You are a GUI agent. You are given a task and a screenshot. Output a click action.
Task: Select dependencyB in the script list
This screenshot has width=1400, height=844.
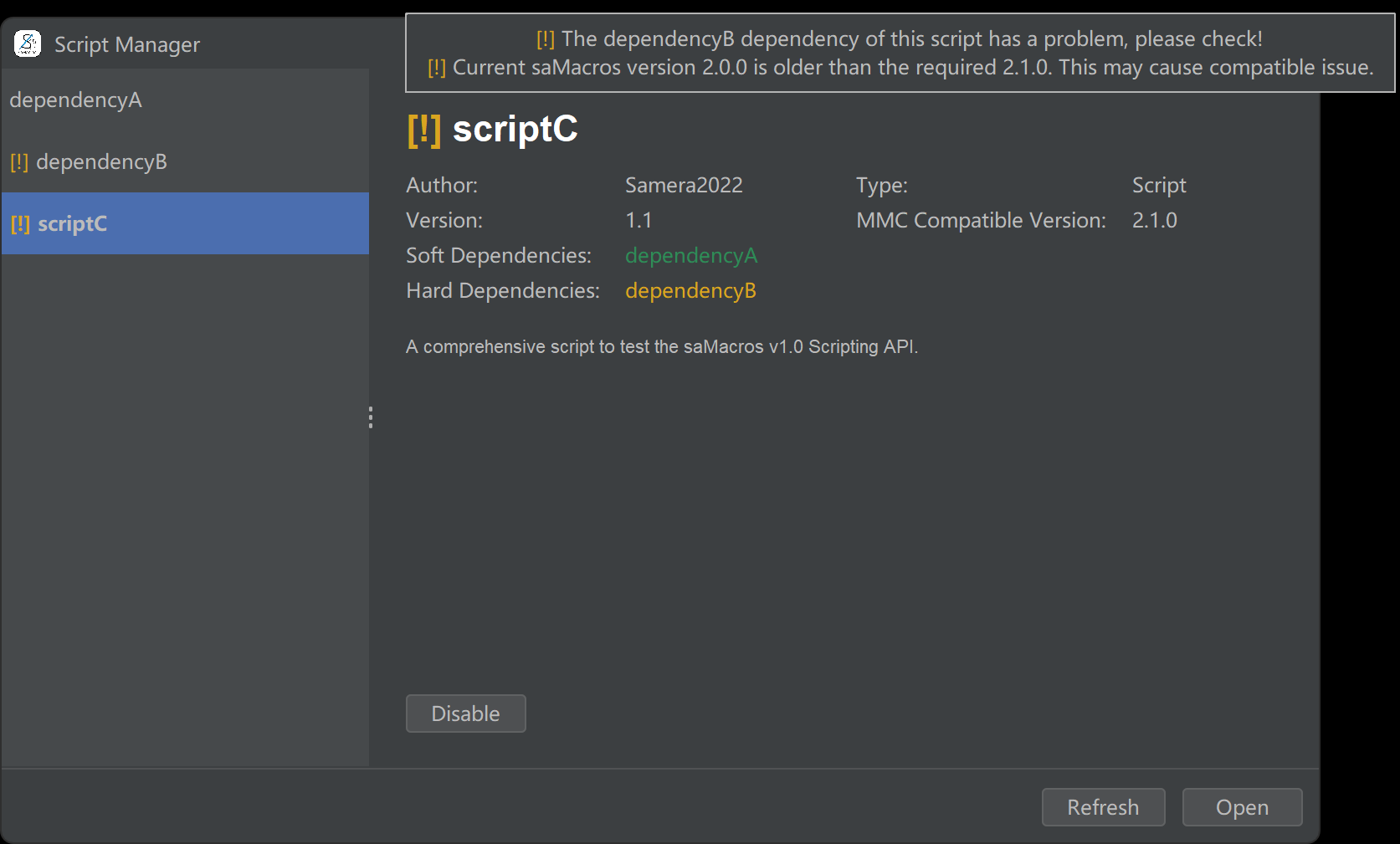[x=101, y=162]
